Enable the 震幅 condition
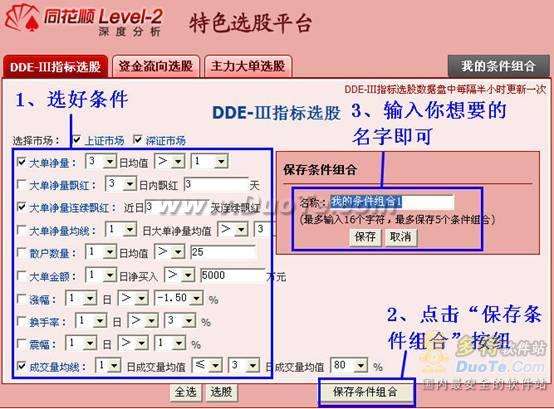554x409 pixels. tap(22, 343)
